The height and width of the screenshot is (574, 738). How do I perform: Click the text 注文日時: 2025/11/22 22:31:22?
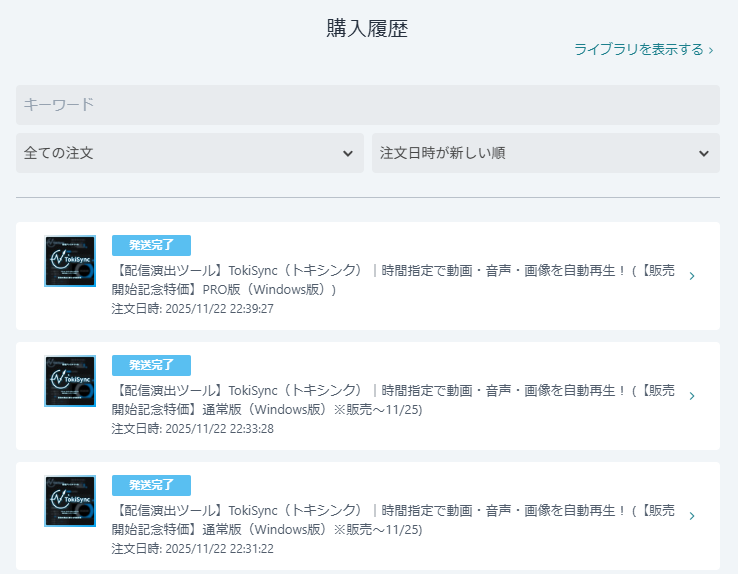(193, 549)
